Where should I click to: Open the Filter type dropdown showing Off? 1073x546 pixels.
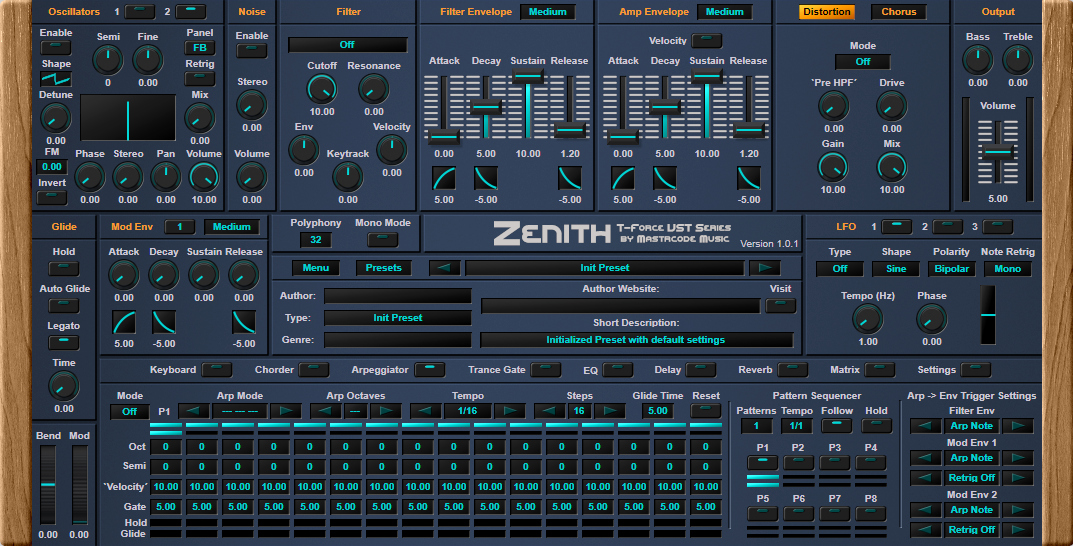pyautogui.click(x=348, y=44)
